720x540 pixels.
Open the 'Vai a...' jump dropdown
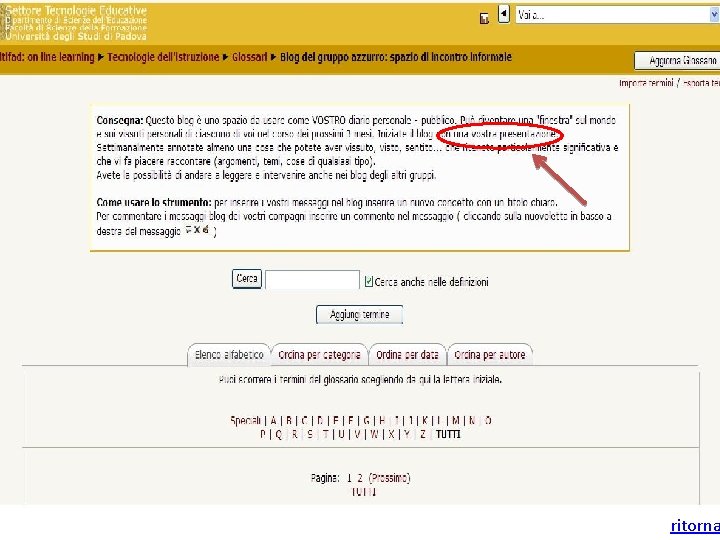coord(617,15)
